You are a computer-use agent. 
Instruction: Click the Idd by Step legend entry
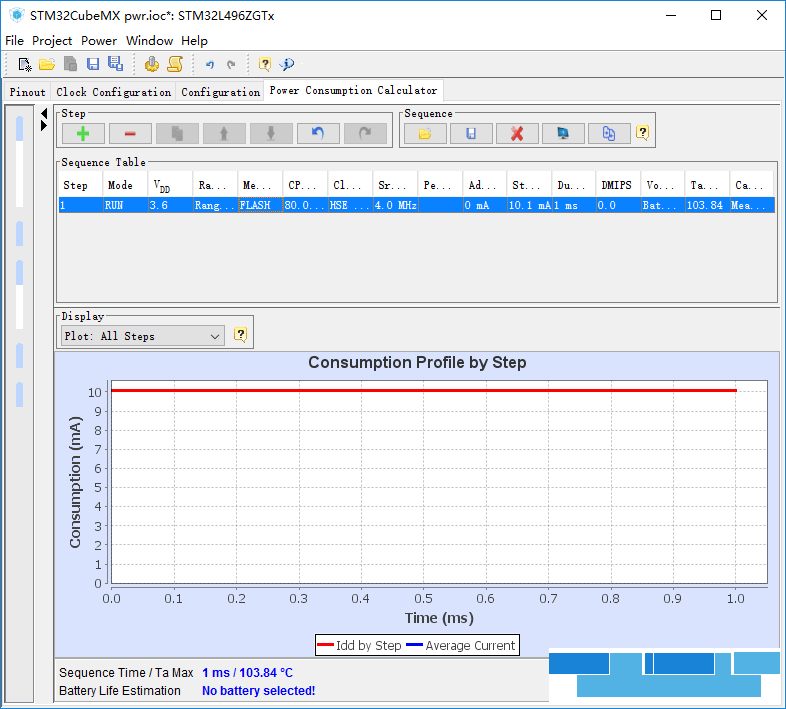(x=359, y=645)
